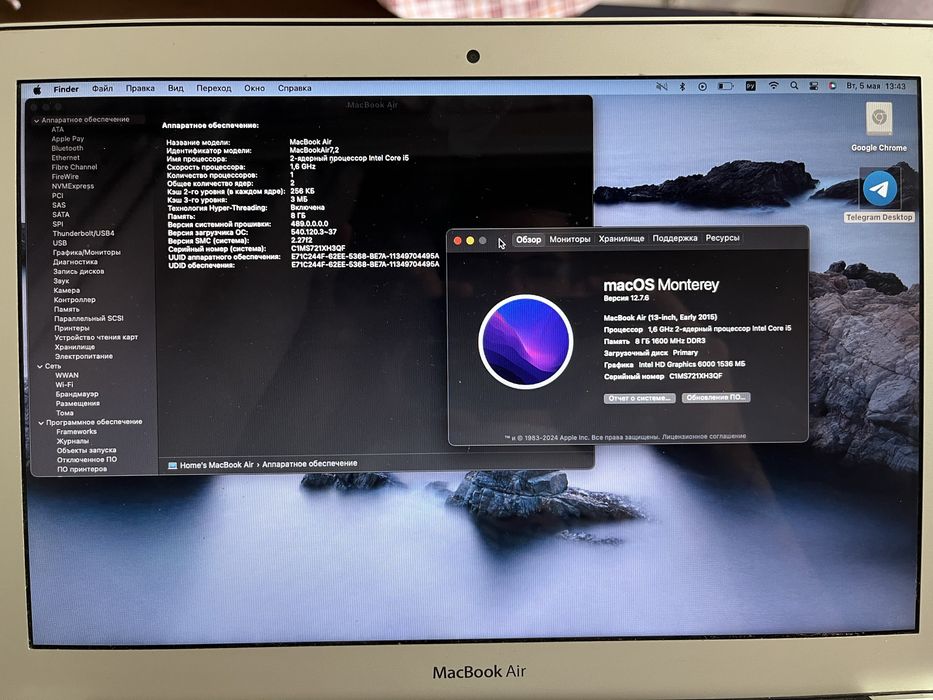The height and width of the screenshot is (700, 933).
Task: Select Память in the sidebar
Action: tap(67, 310)
